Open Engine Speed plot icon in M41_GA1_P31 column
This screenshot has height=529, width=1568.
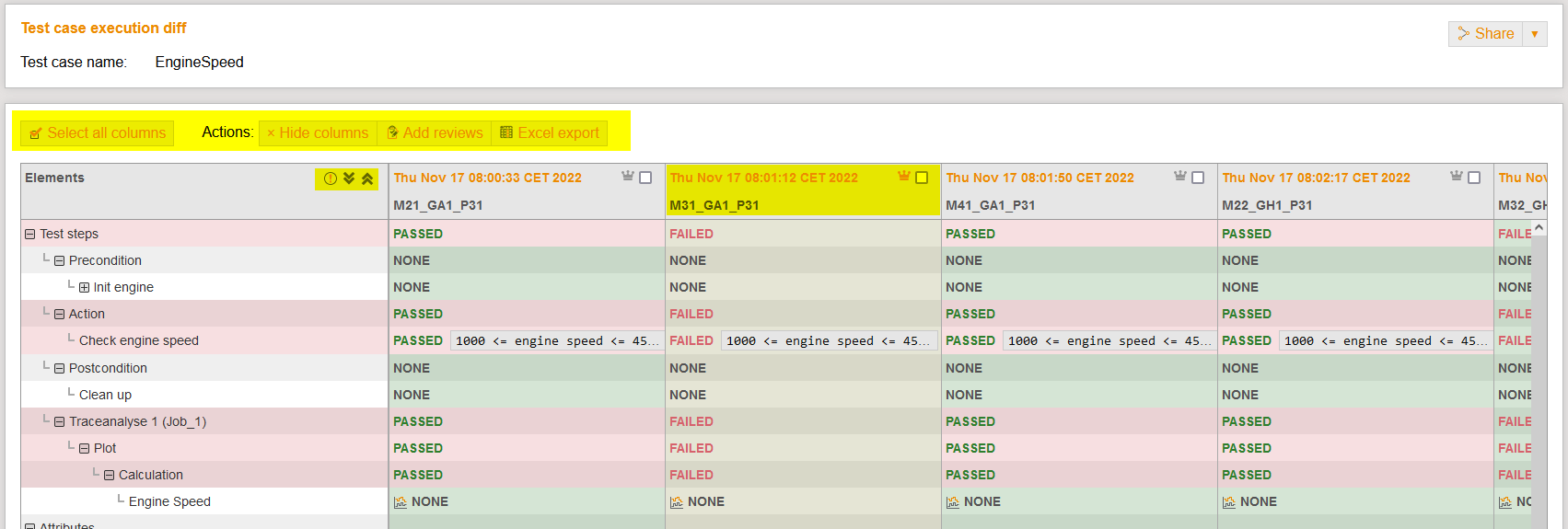point(953,502)
